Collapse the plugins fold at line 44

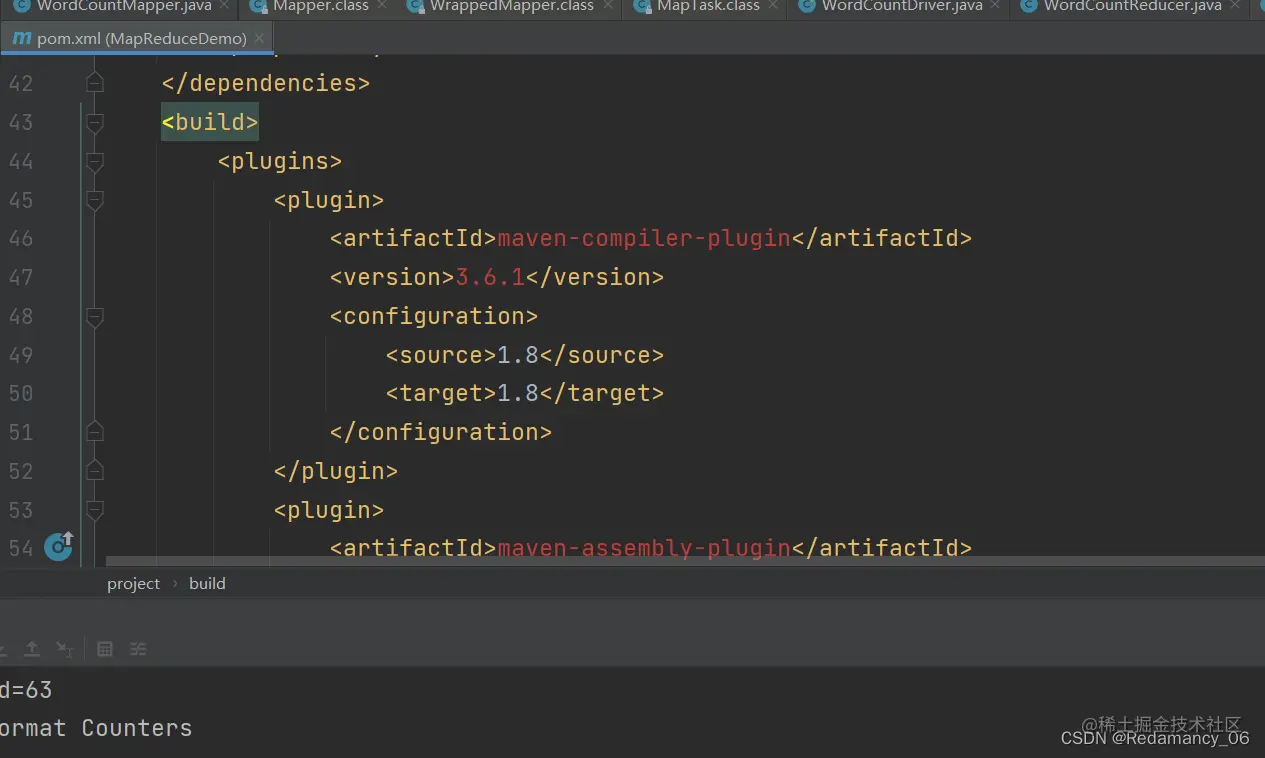click(x=95, y=161)
